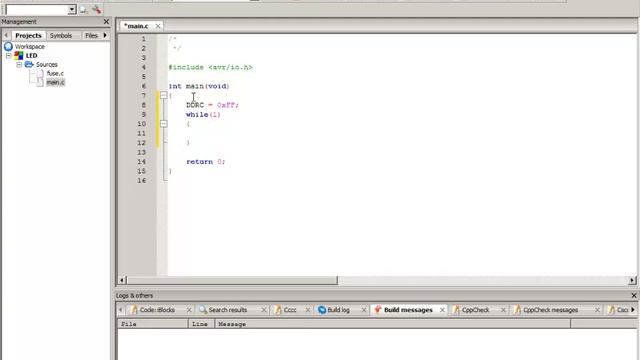Click the 'return 0;' statement

(x=205, y=162)
